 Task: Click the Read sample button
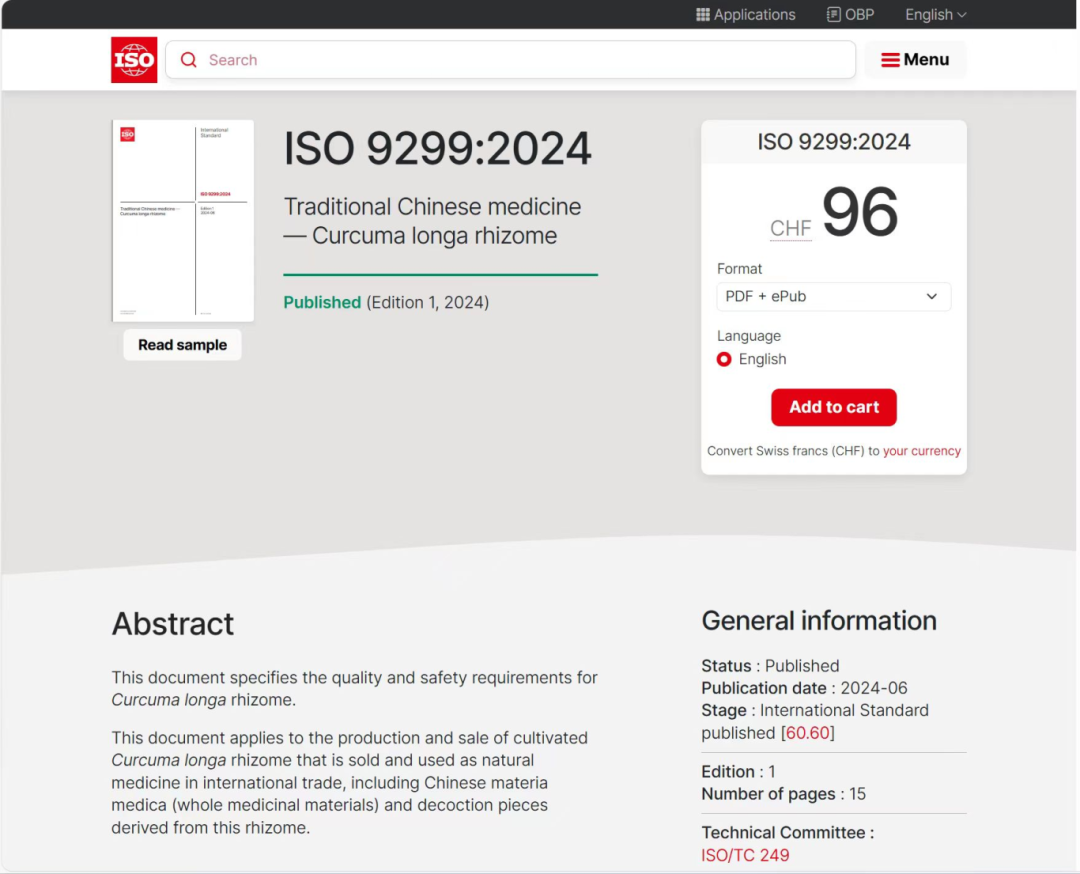[x=183, y=345]
